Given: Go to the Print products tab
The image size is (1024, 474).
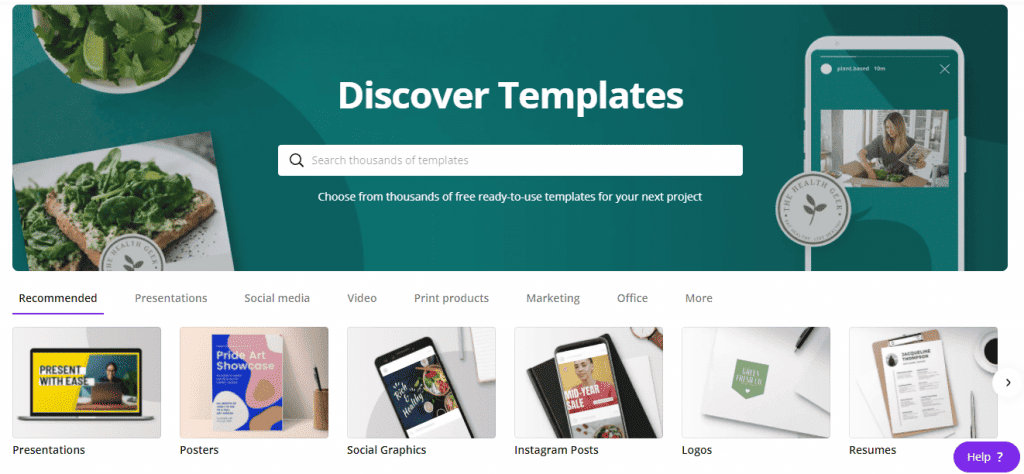Looking at the screenshot, I should click(x=451, y=298).
